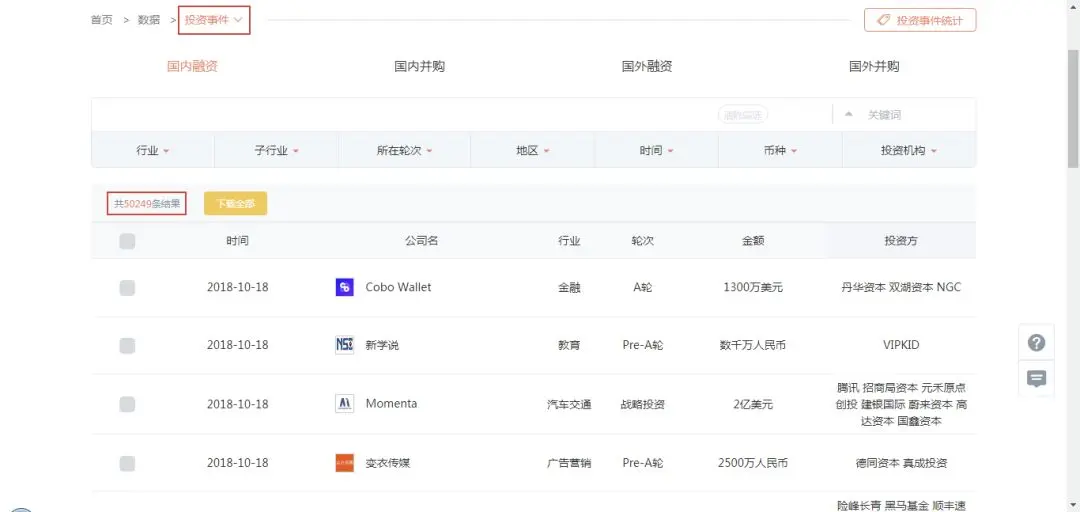Image resolution: width=1080 pixels, height=512 pixels.
Task: Open the 币种 filter dropdown
Action: coord(780,150)
